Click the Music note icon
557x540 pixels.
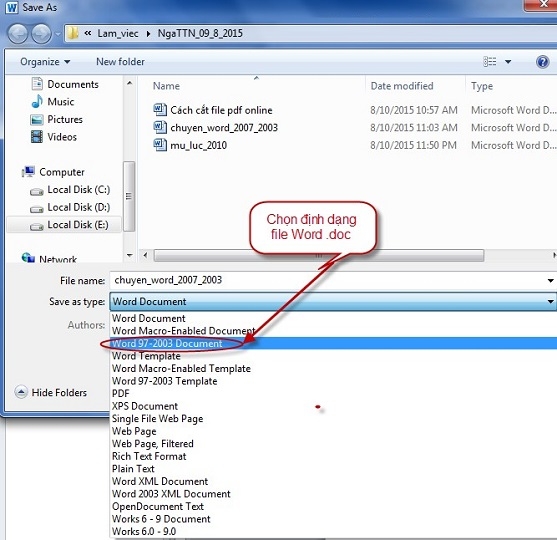(37, 102)
